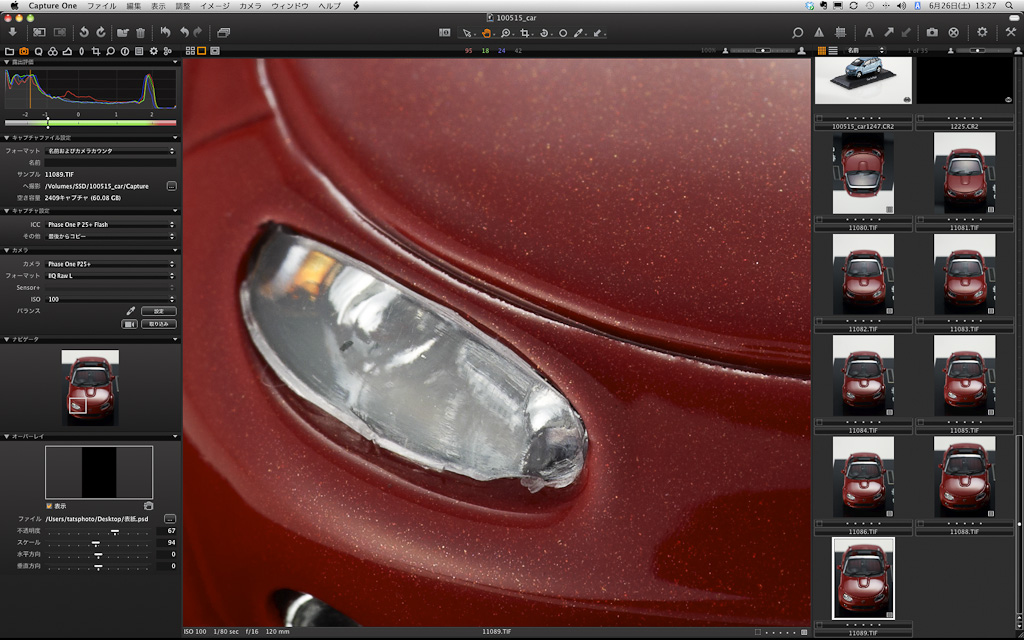The width and height of the screenshot is (1024, 640).
Task: Click the rotate left icon
Action: 84,33
